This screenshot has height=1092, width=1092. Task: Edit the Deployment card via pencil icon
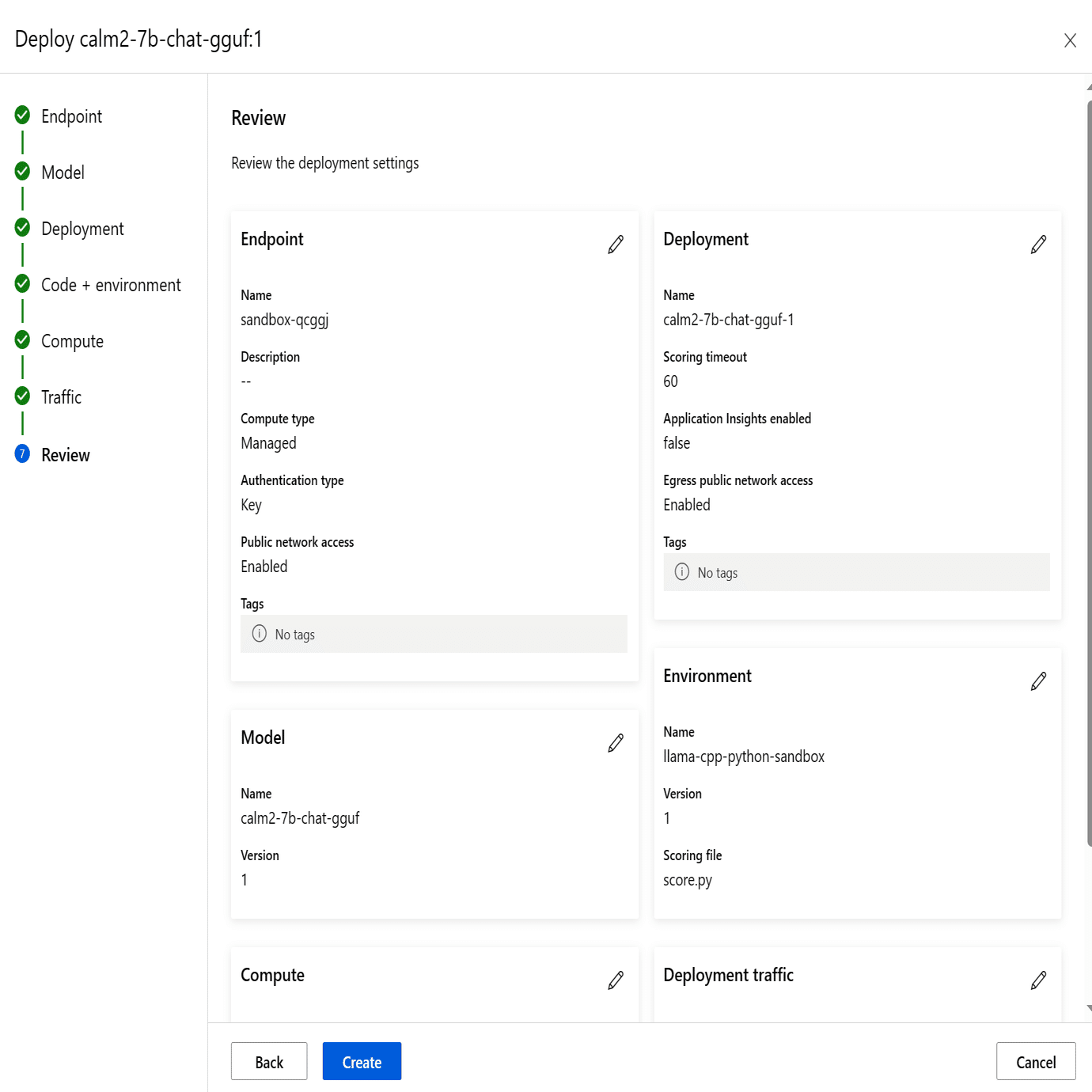1038,245
